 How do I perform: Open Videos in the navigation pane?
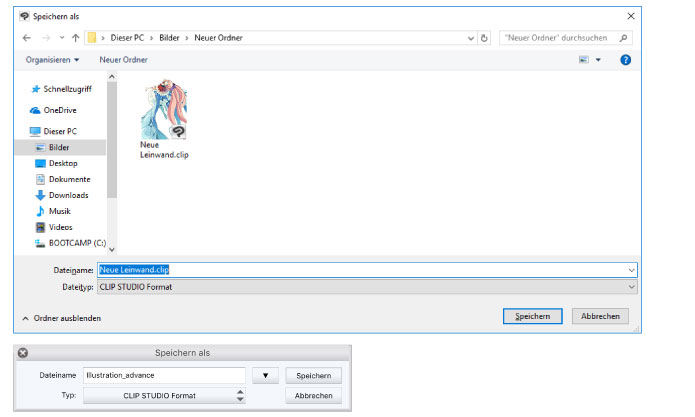pyautogui.click(x=54, y=227)
